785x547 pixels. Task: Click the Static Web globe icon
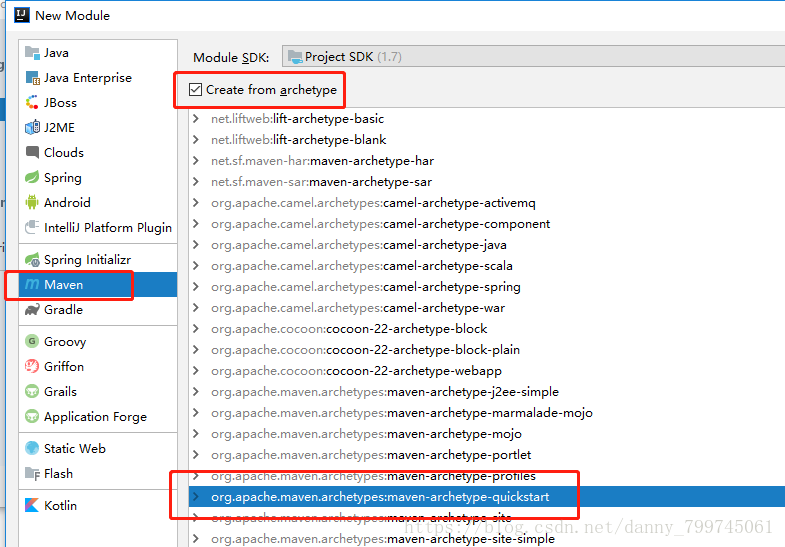32,448
